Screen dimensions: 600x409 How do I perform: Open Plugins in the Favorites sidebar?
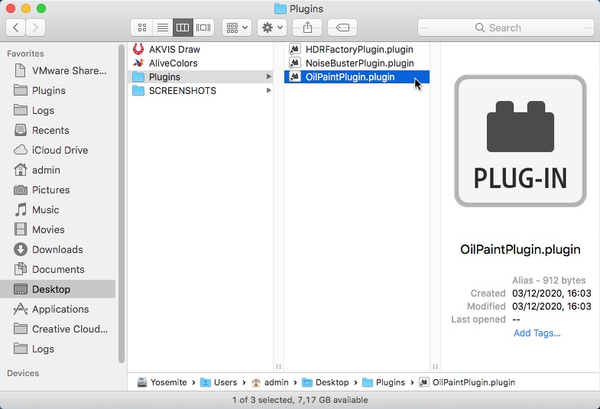pos(60,91)
